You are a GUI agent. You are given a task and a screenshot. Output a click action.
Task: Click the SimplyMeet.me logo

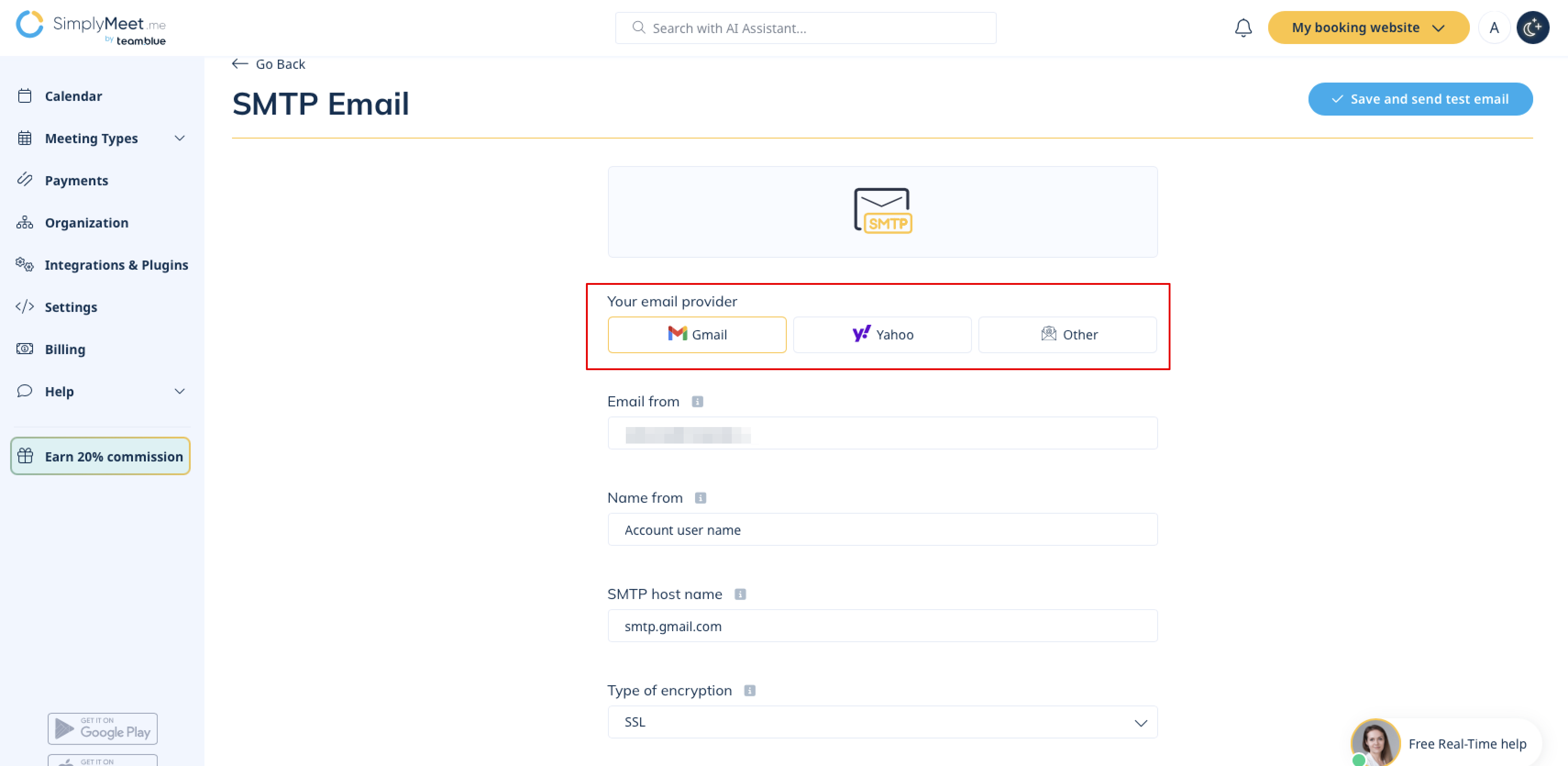pyautogui.click(x=91, y=28)
